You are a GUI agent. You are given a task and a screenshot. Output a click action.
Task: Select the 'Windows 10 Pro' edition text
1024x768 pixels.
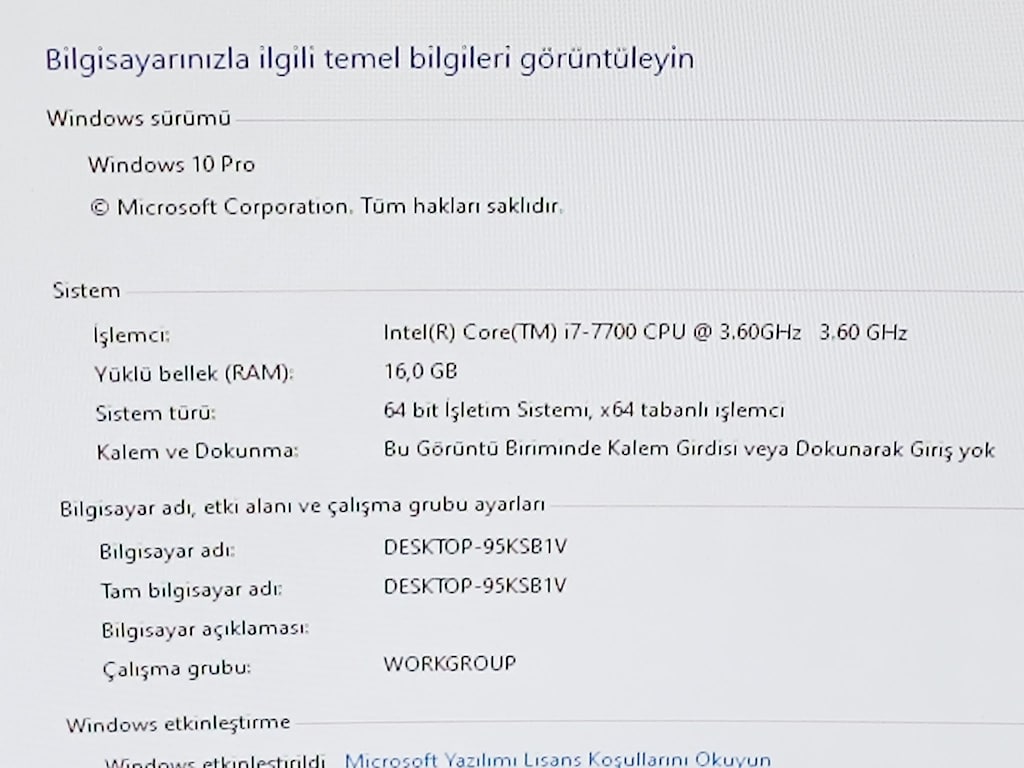click(172, 164)
